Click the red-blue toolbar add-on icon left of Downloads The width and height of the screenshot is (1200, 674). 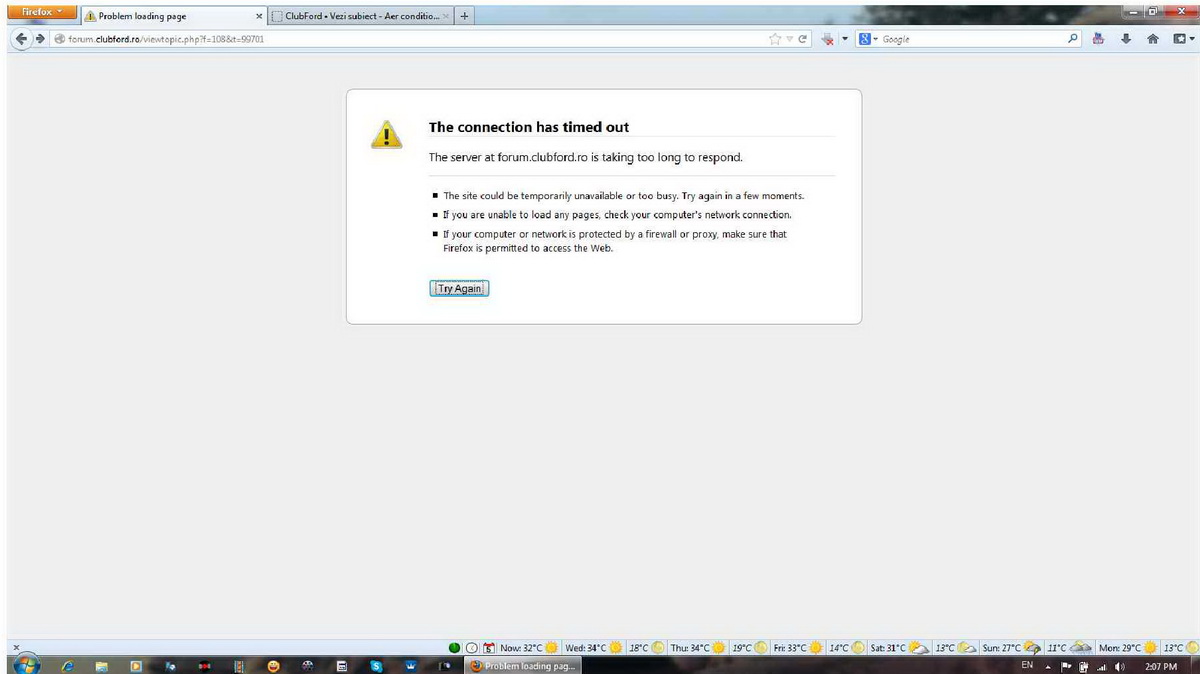[x=1099, y=39]
